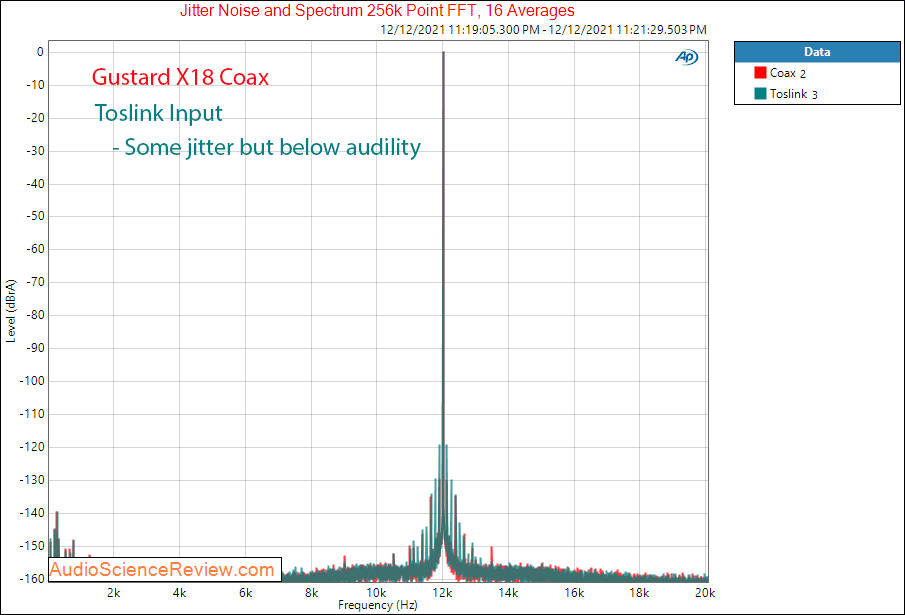Click the 6k frequency tick label
905x615 pixels.
tap(245, 593)
